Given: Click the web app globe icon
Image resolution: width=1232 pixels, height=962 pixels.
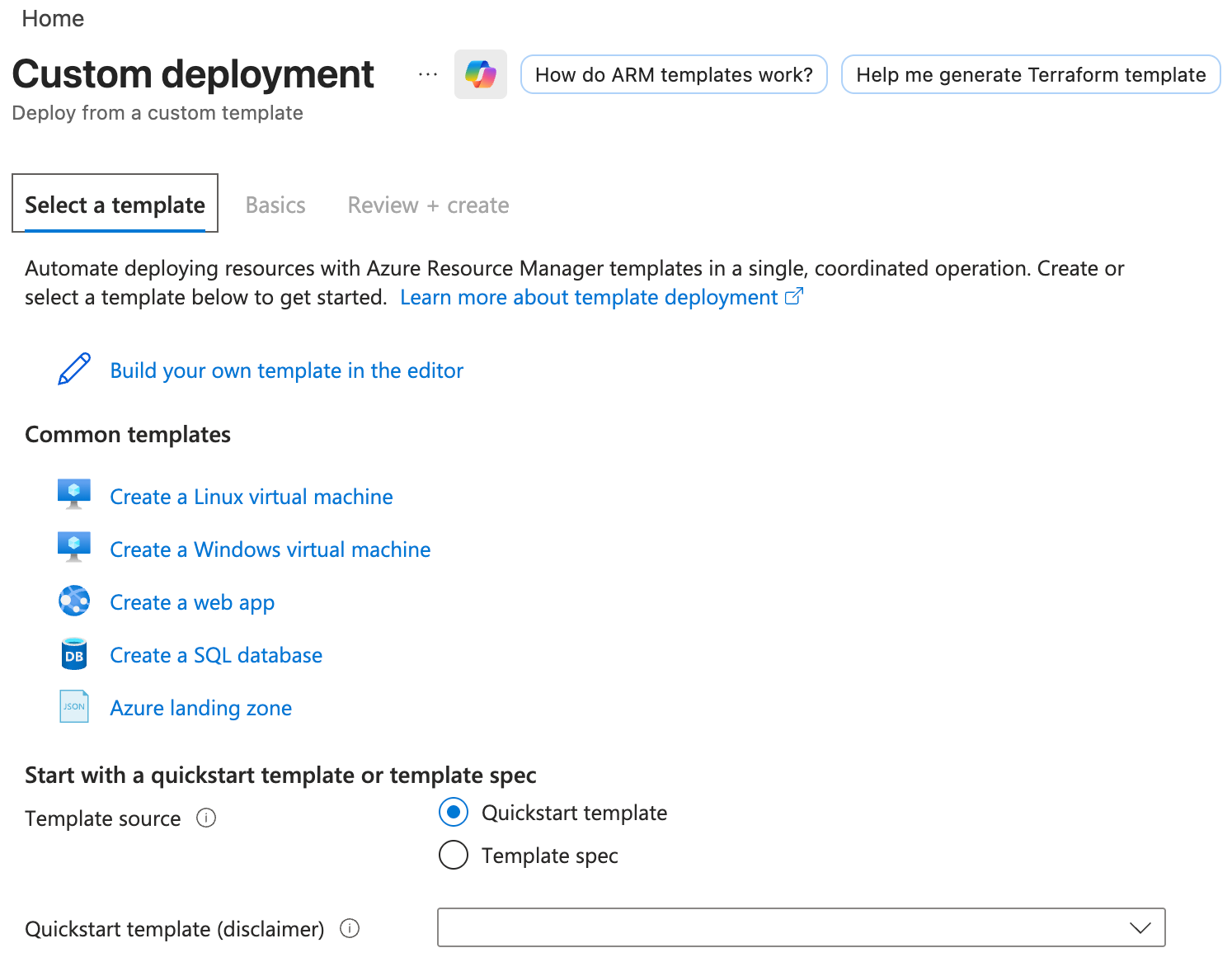Looking at the screenshot, I should click(x=74, y=601).
